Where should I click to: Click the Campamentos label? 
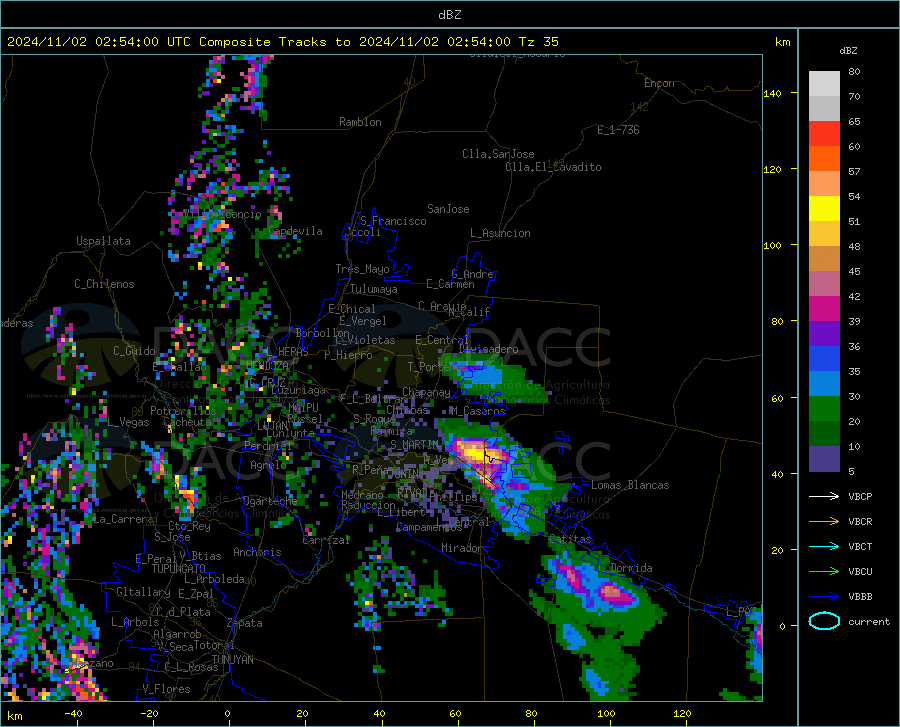429,527
